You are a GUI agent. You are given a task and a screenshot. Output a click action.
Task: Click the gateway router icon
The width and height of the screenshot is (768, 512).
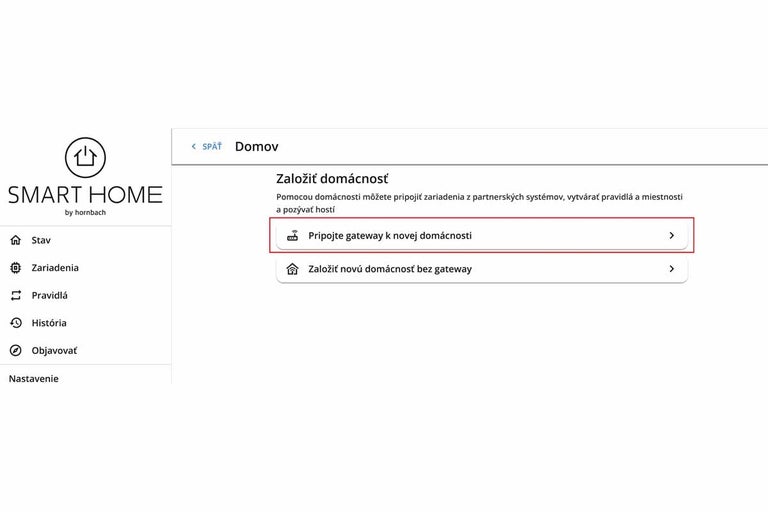(x=293, y=236)
